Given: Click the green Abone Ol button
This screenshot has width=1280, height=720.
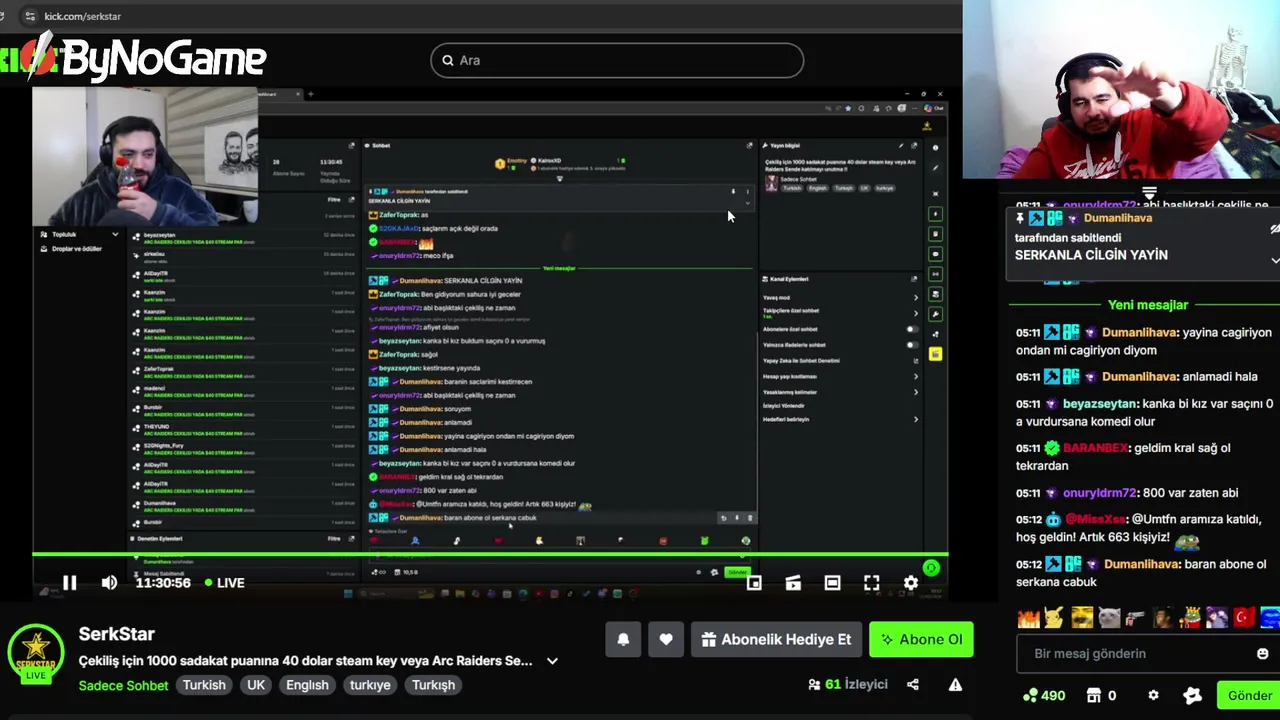Looking at the screenshot, I should click(x=921, y=640).
